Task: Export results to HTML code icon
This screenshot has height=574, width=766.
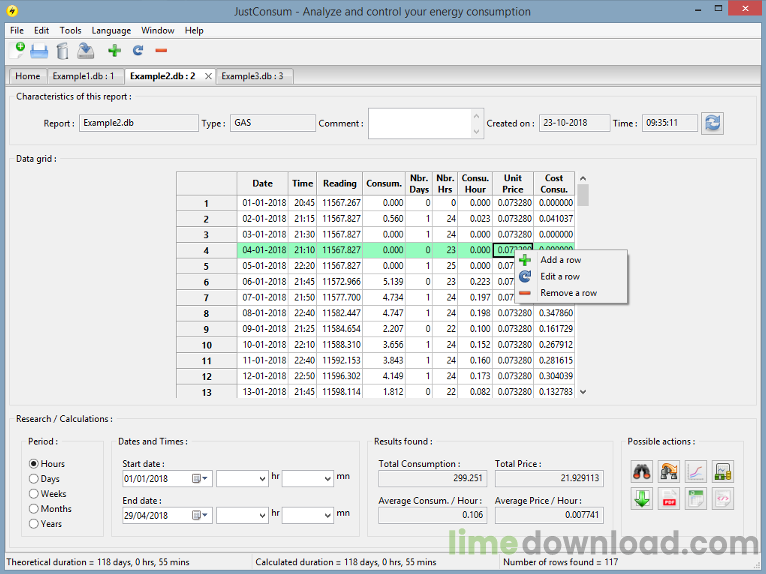Action: pos(723,499)
